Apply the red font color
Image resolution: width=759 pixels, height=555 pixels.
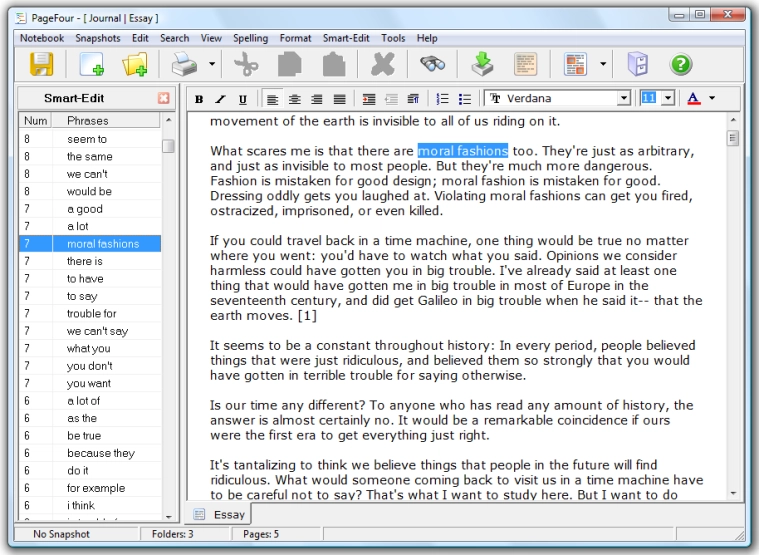point(694,99)
